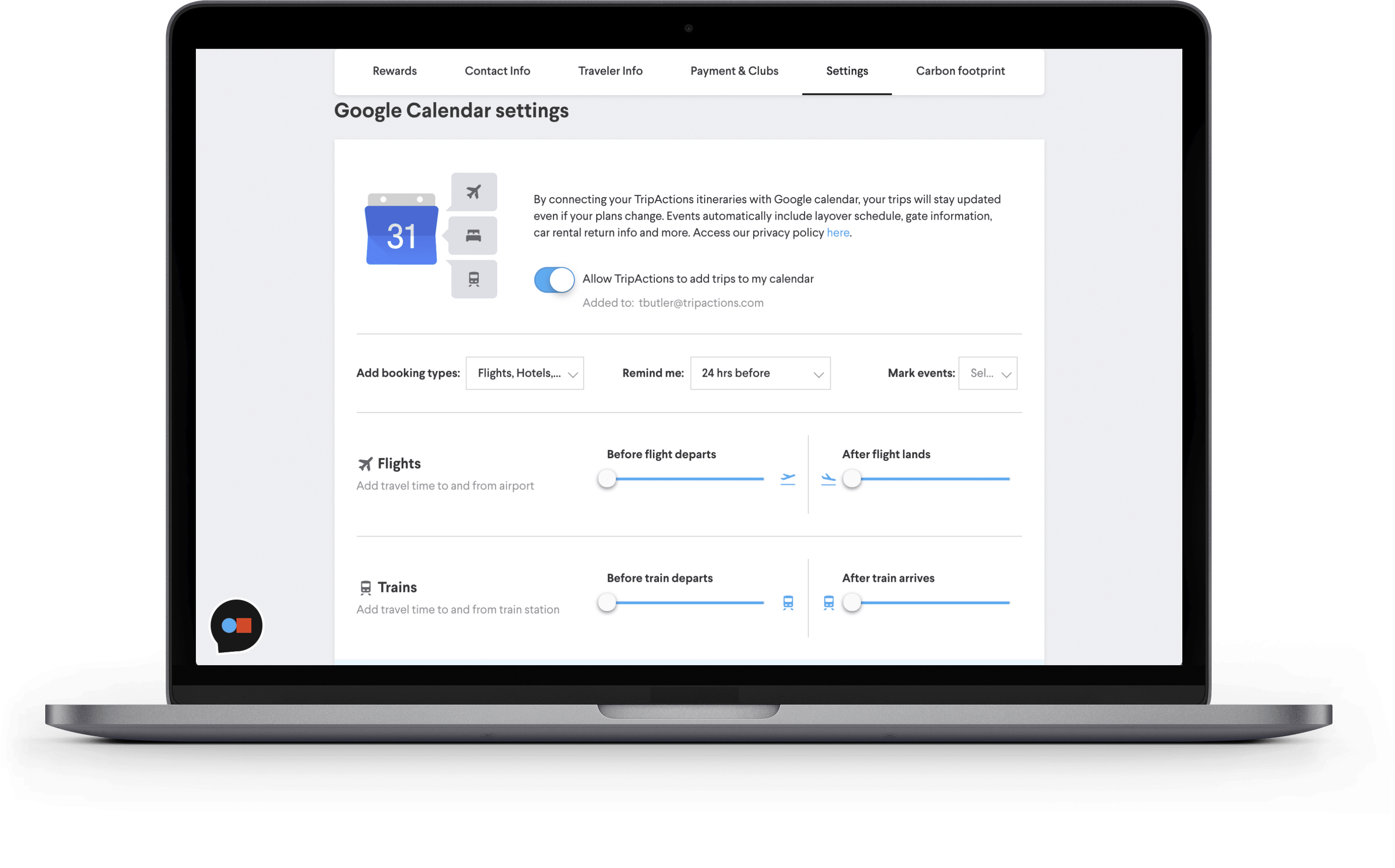Image resolution: width=1395 pixels, height=868 pixels.
Task: Open the Remind me 24 hrs before dropdown
Action: (x=760, y=373)
